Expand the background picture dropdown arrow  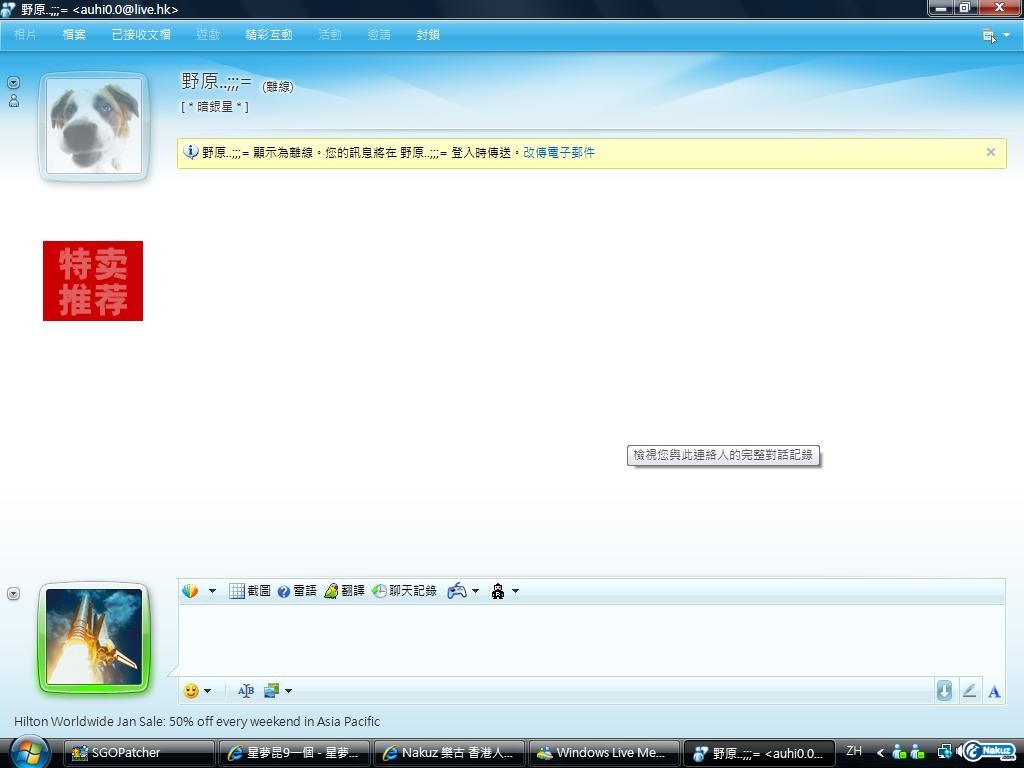click(x=288, y=691)
